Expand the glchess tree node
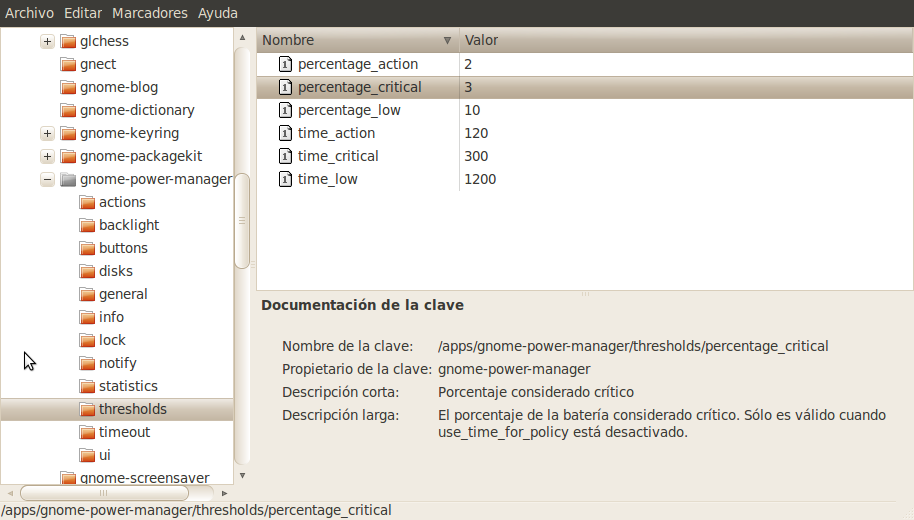 coord(47,41)
